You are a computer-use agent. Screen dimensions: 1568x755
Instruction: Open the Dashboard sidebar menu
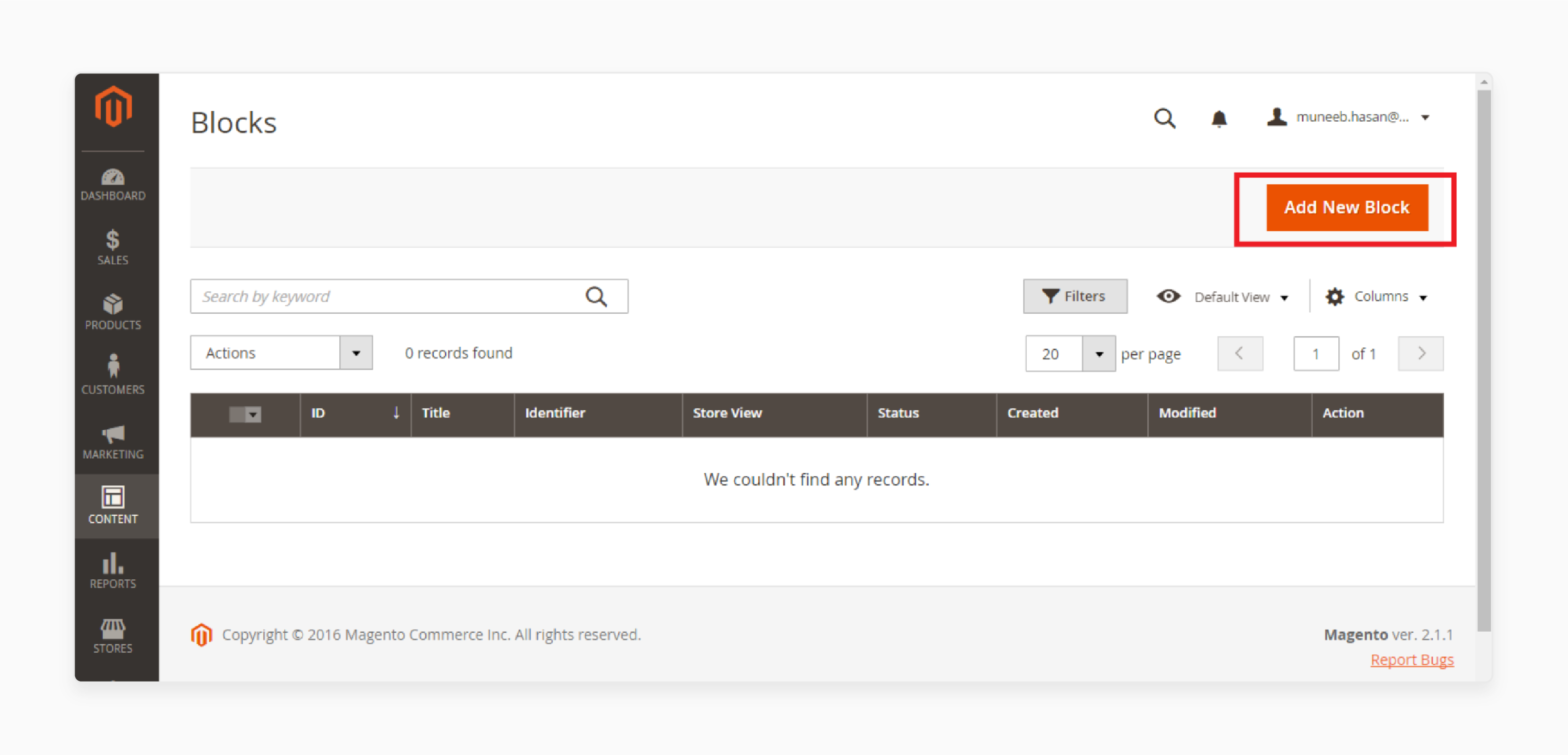point(113,185)
